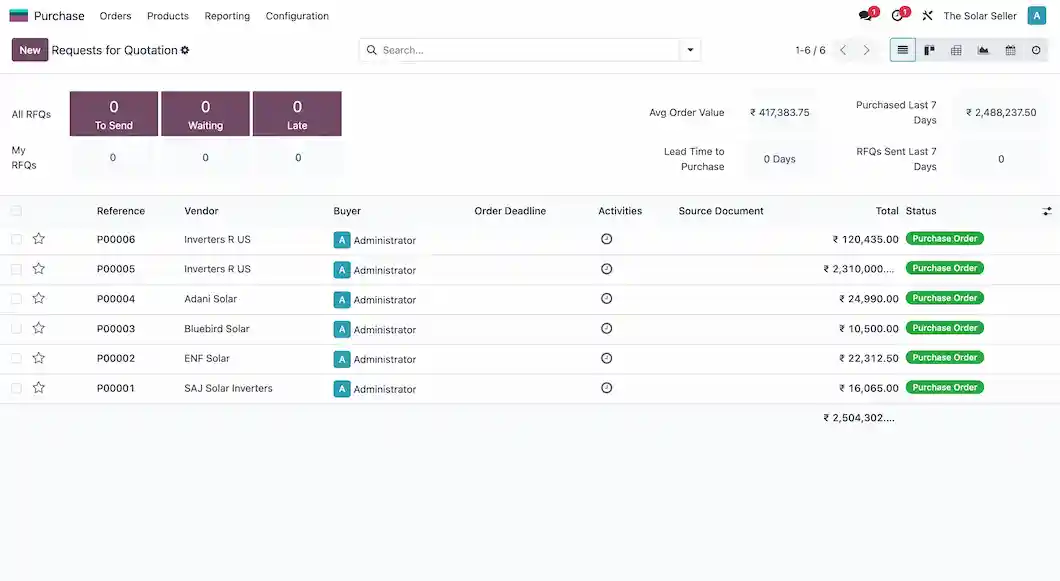This screenshot has height=581, width=1060.
Task: Open the Pivot view
Action: tap(955, 49)
